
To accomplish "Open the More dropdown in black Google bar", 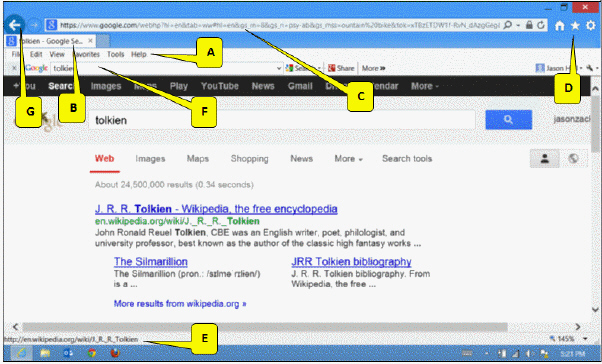I will pyautogui.click(x=425, y=86).
